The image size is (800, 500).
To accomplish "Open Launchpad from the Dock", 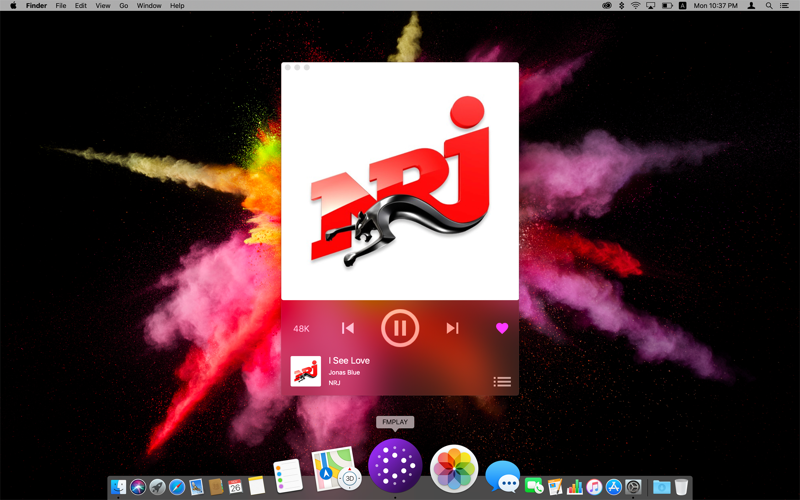I will [157, 487].
